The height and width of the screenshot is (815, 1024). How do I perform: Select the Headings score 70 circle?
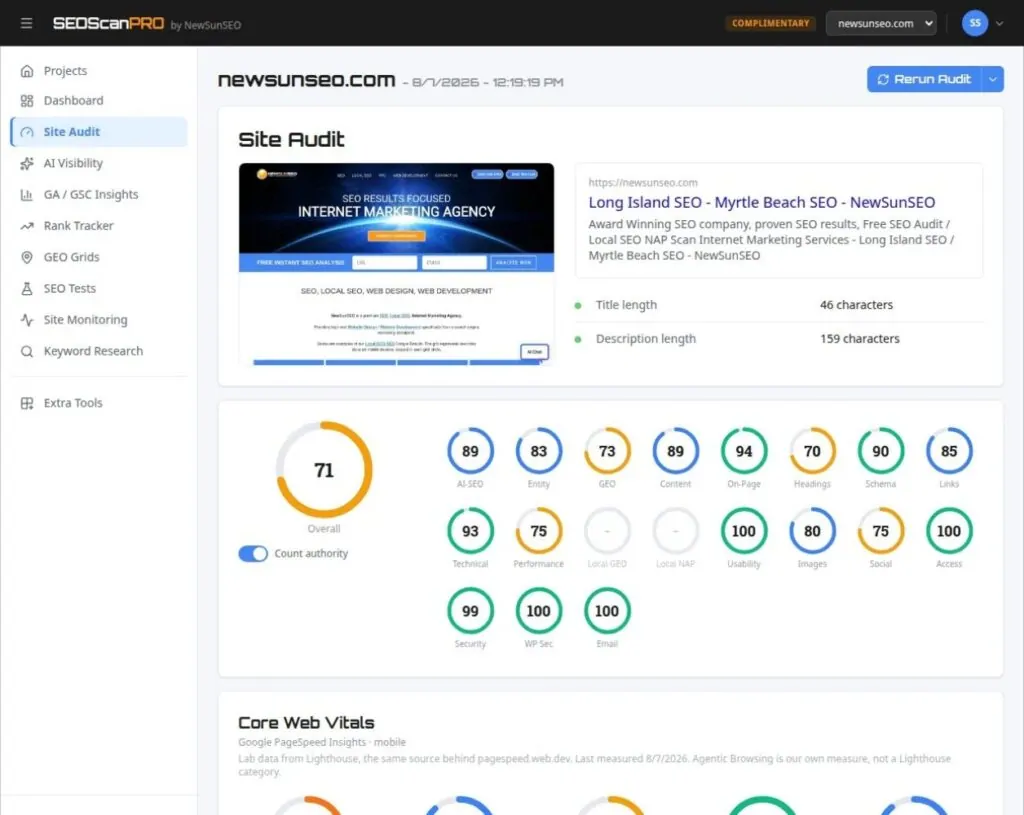click(x=812, y=451)
